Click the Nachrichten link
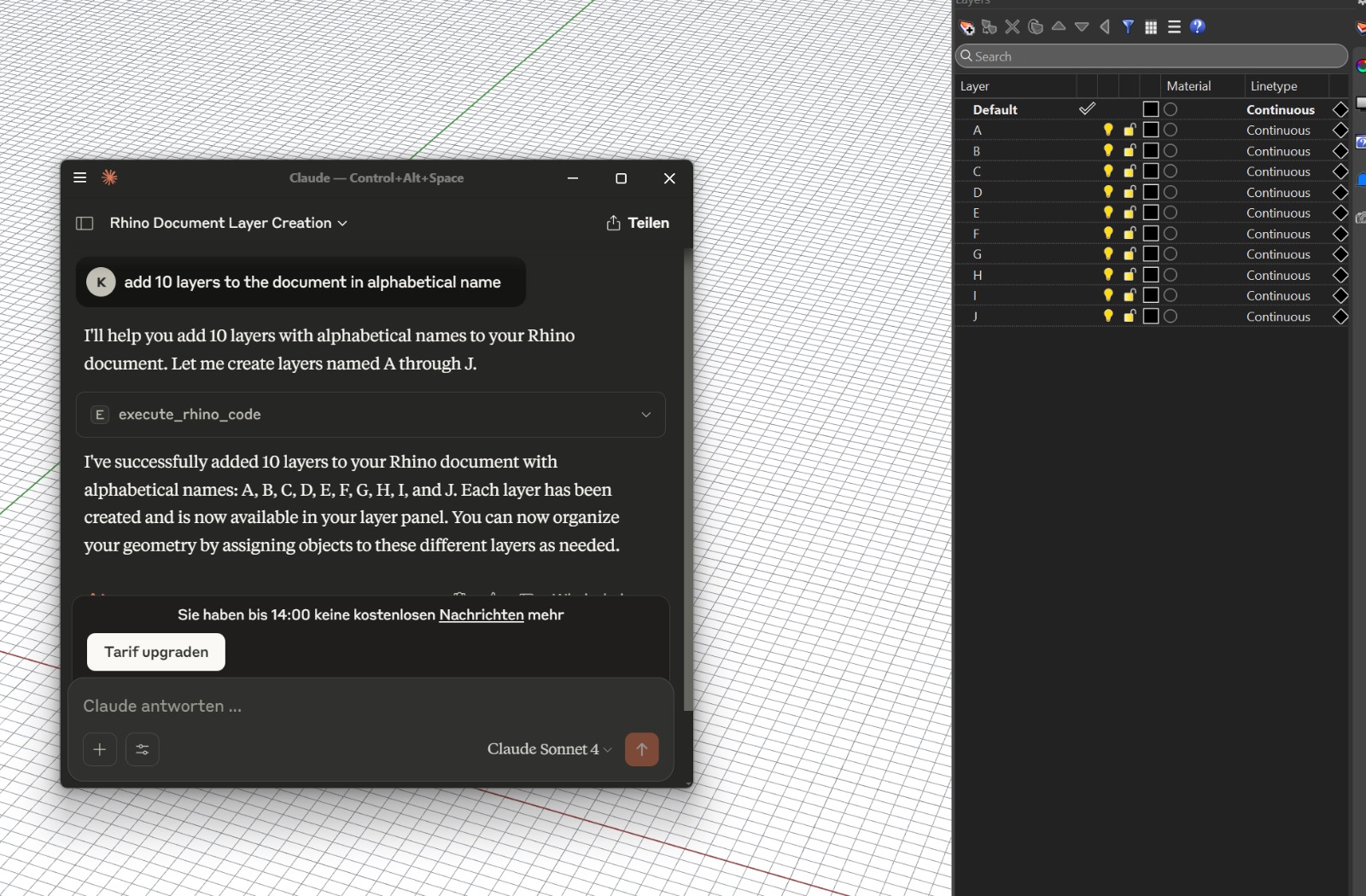Screen dimensions: 1366x896 click(x=481, y=615)
